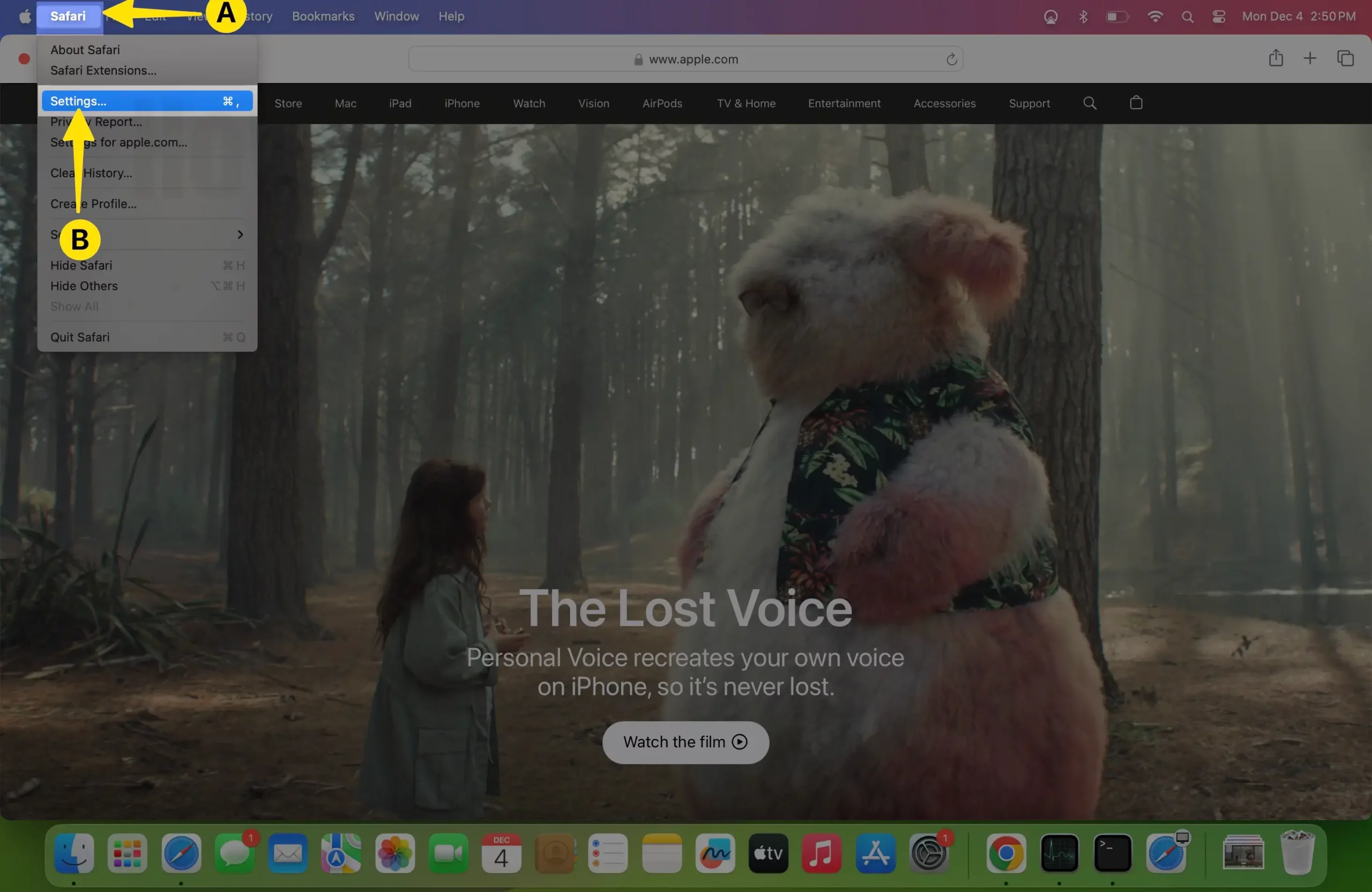Open the Mac link on Apple nav
Screen dimensions: 1372x892
tap(345, 103)
